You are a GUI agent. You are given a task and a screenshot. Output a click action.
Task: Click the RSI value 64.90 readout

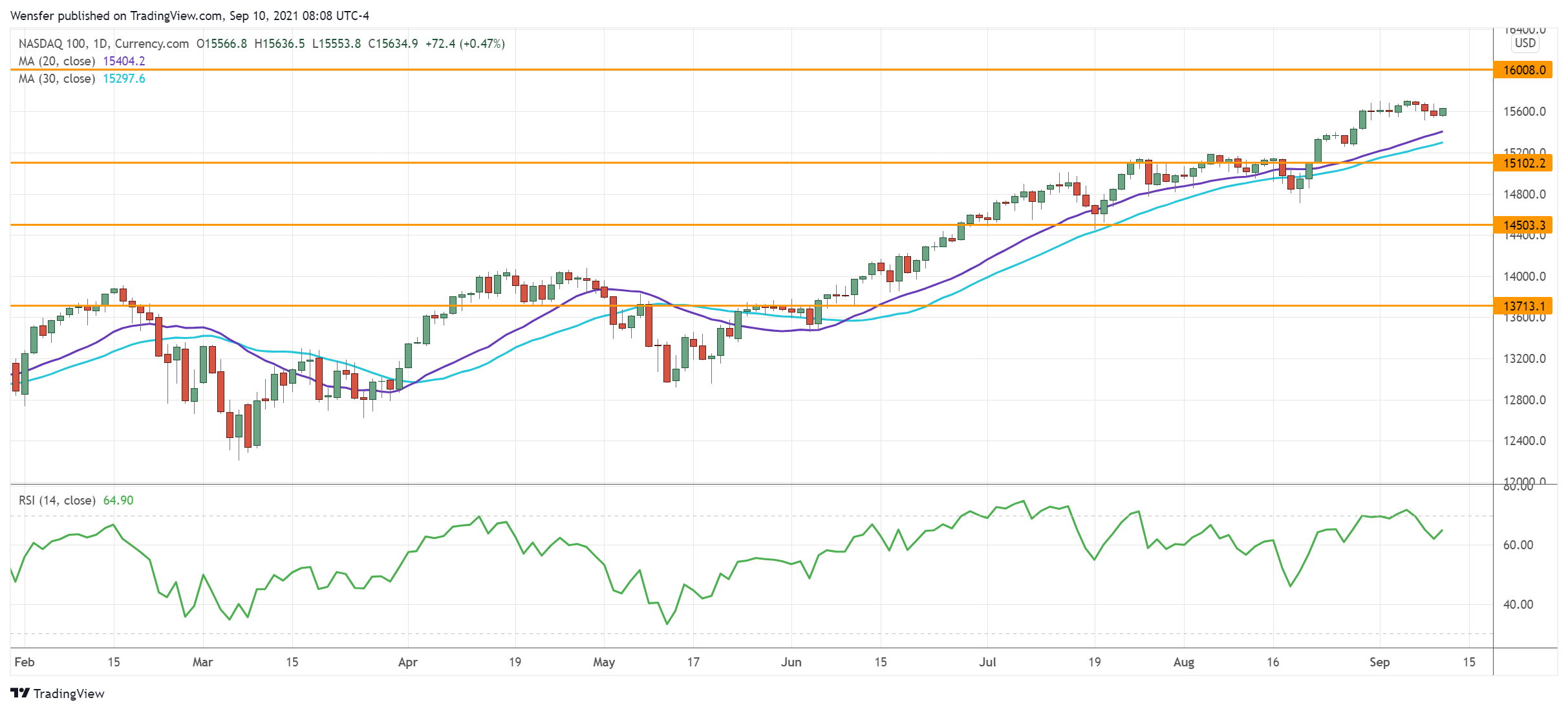118,500
